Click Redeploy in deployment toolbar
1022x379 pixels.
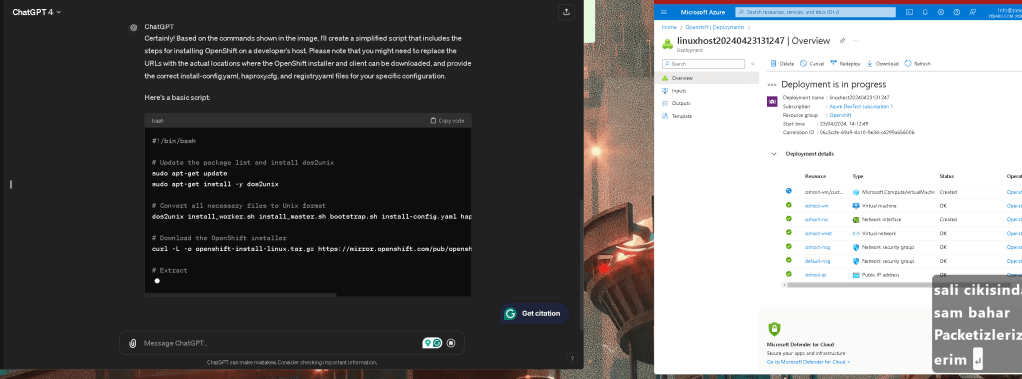(x=845, y=64)
